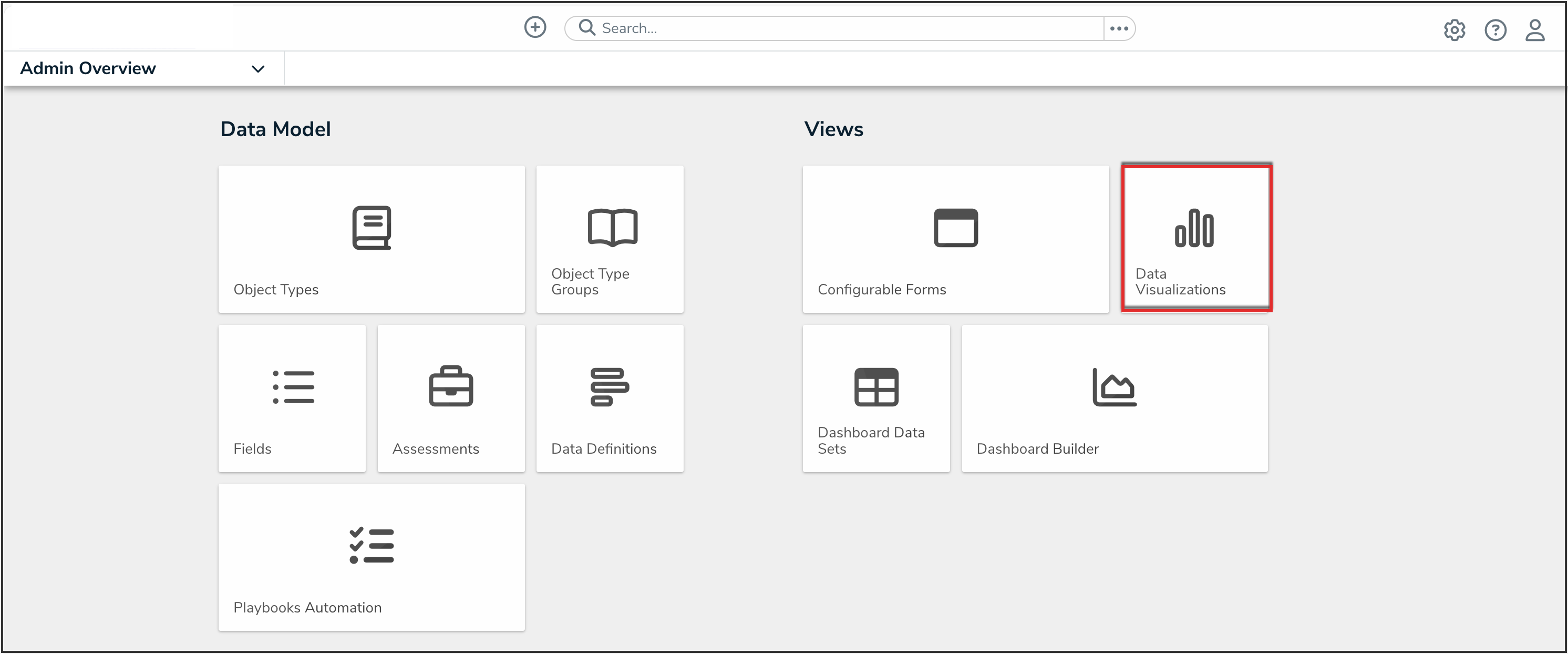Open Playbooks Automation
Image resolution: width=1568 pixels, height=654 pixels.
coord(372,557)
